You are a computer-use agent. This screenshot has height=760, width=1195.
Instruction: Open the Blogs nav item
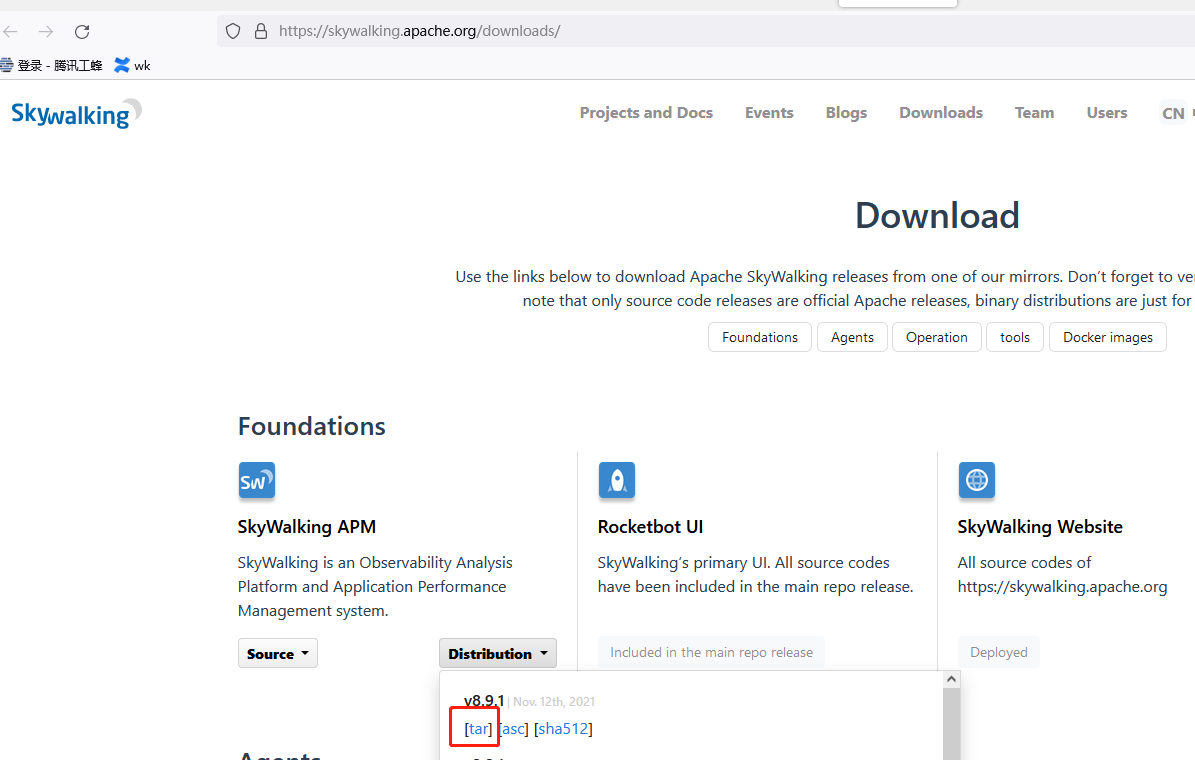846,113
